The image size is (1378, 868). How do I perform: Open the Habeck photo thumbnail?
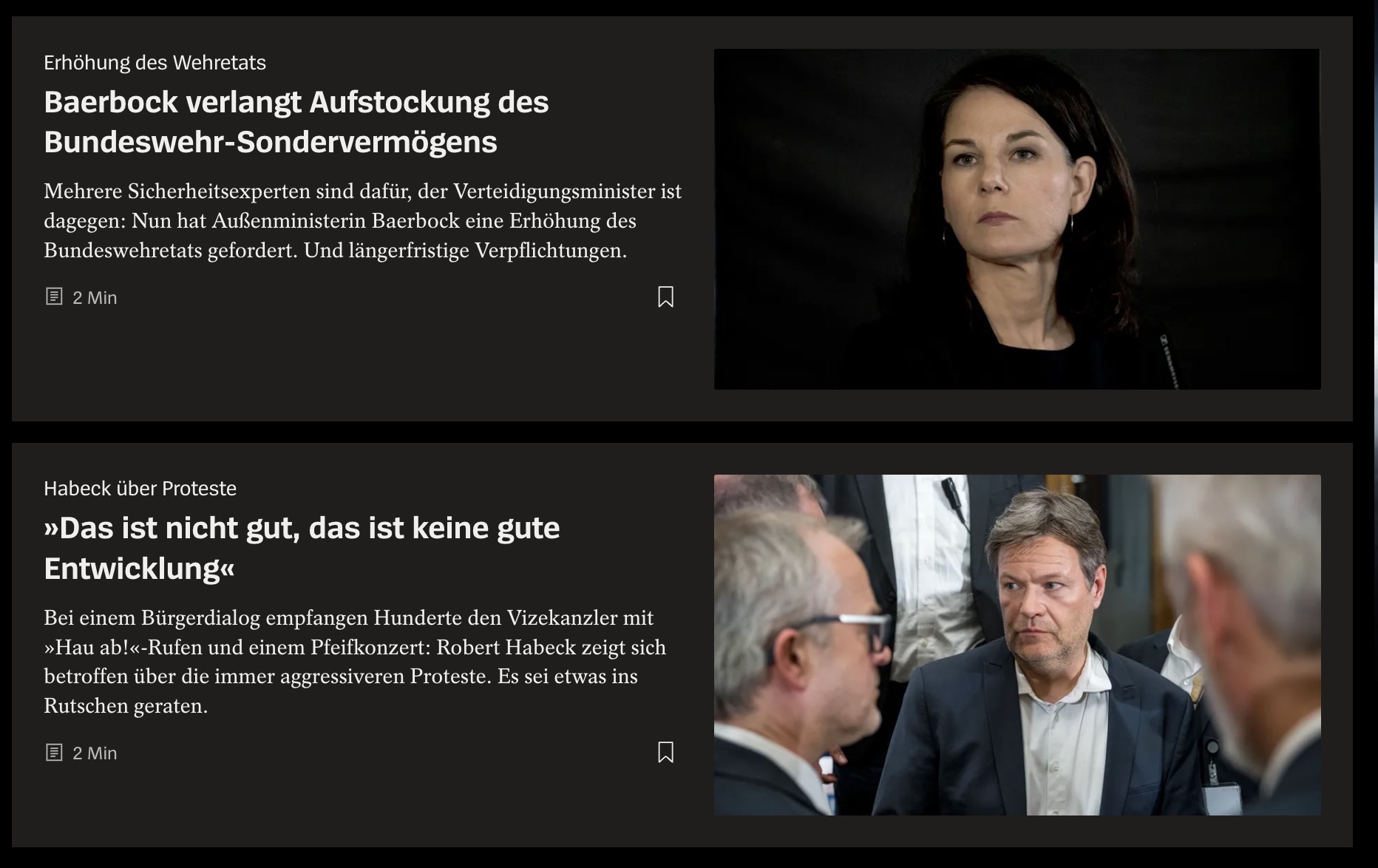[x=1017, y=645]
